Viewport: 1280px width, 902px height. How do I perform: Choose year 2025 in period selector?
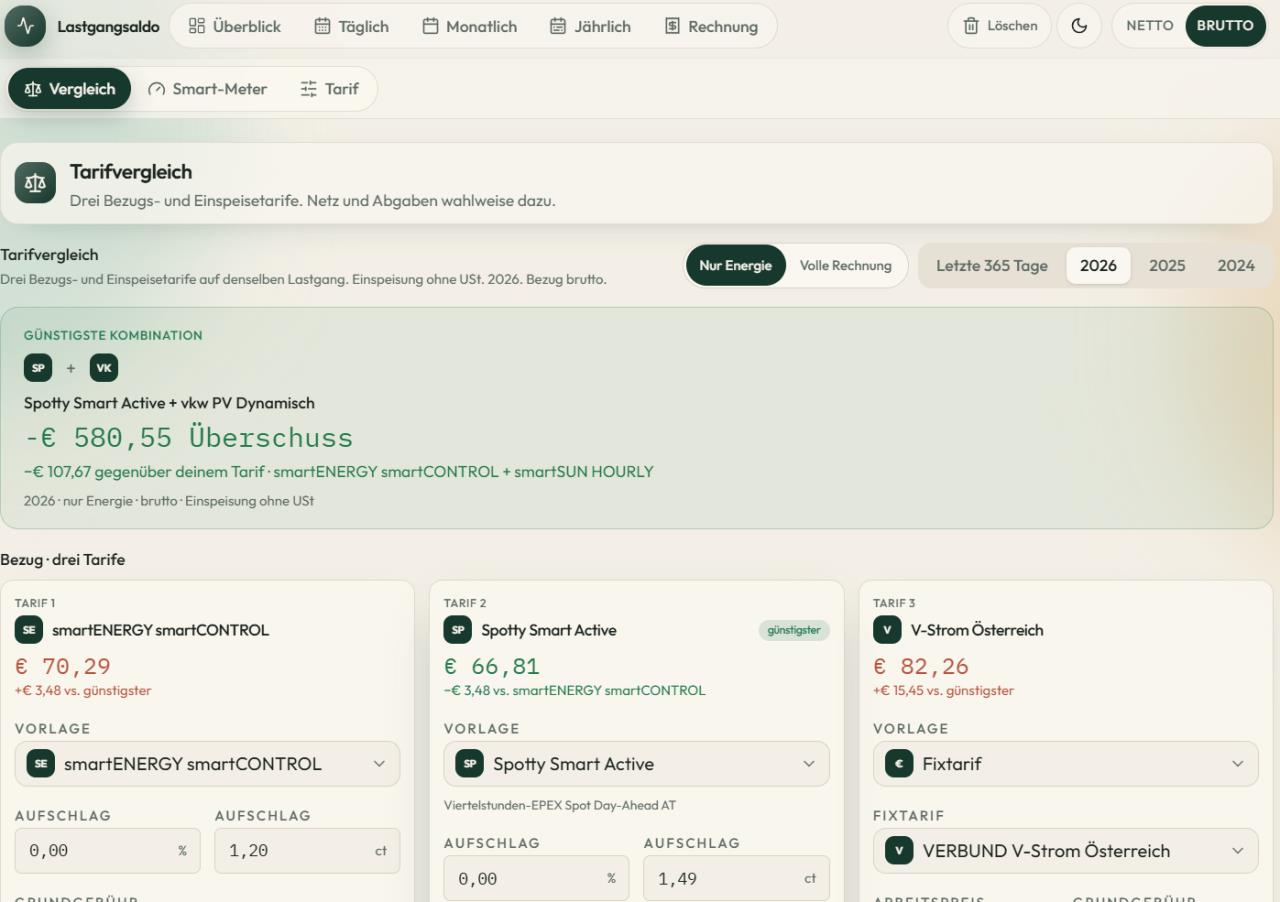[1167, 266]
